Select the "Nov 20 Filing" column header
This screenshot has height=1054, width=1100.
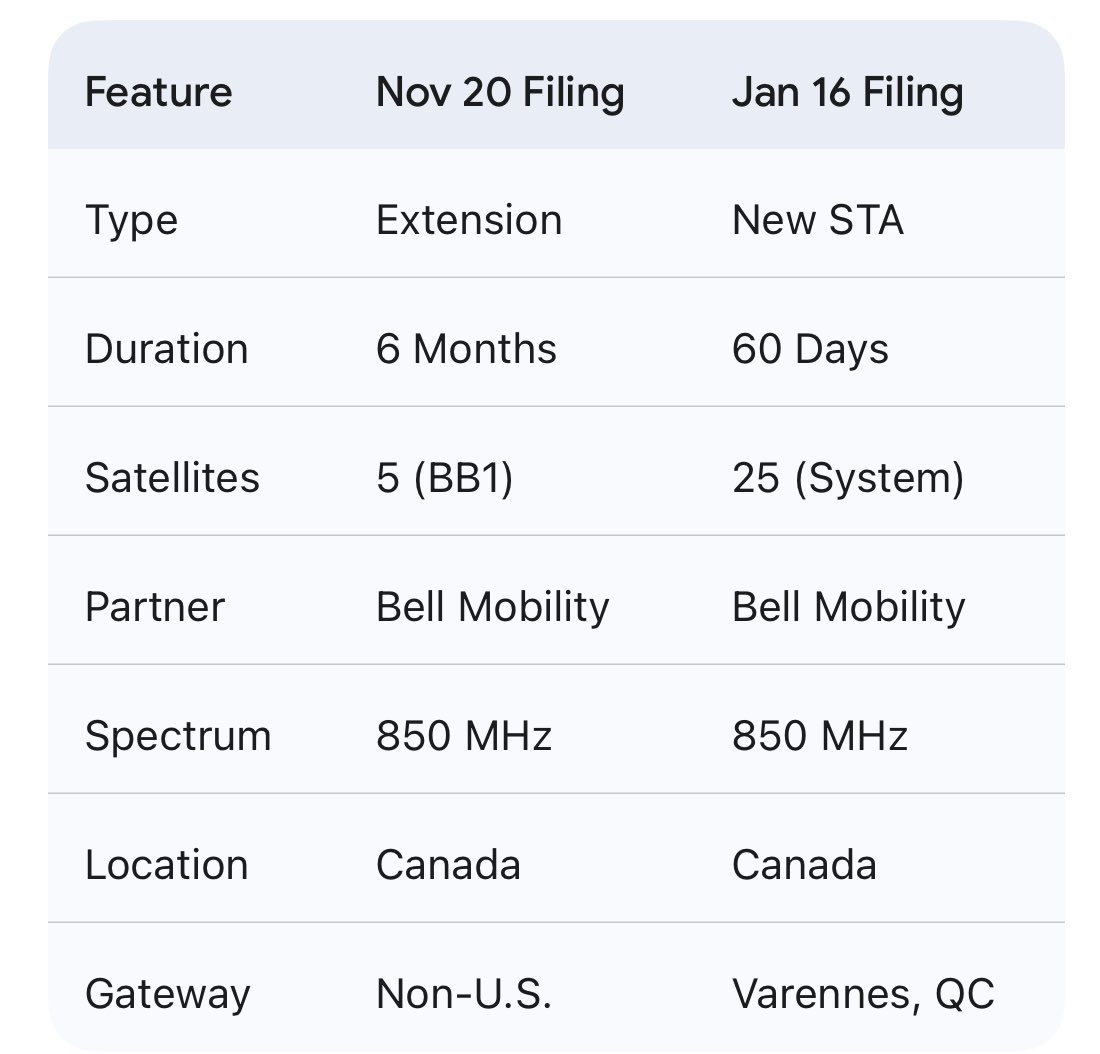pyautogui.click(x=500, y=93)
